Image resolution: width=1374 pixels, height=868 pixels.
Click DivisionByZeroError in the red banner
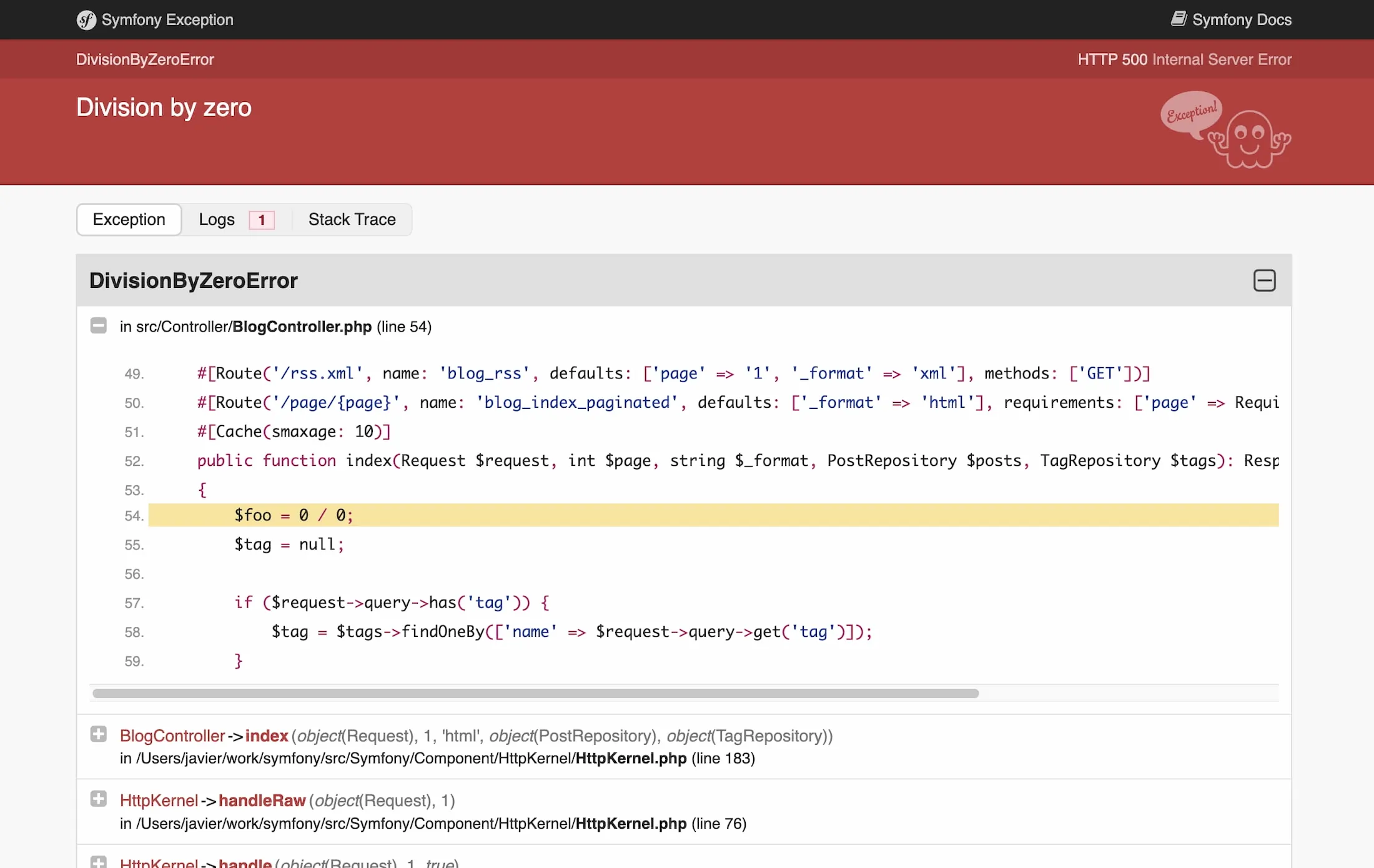pos(144,59)
